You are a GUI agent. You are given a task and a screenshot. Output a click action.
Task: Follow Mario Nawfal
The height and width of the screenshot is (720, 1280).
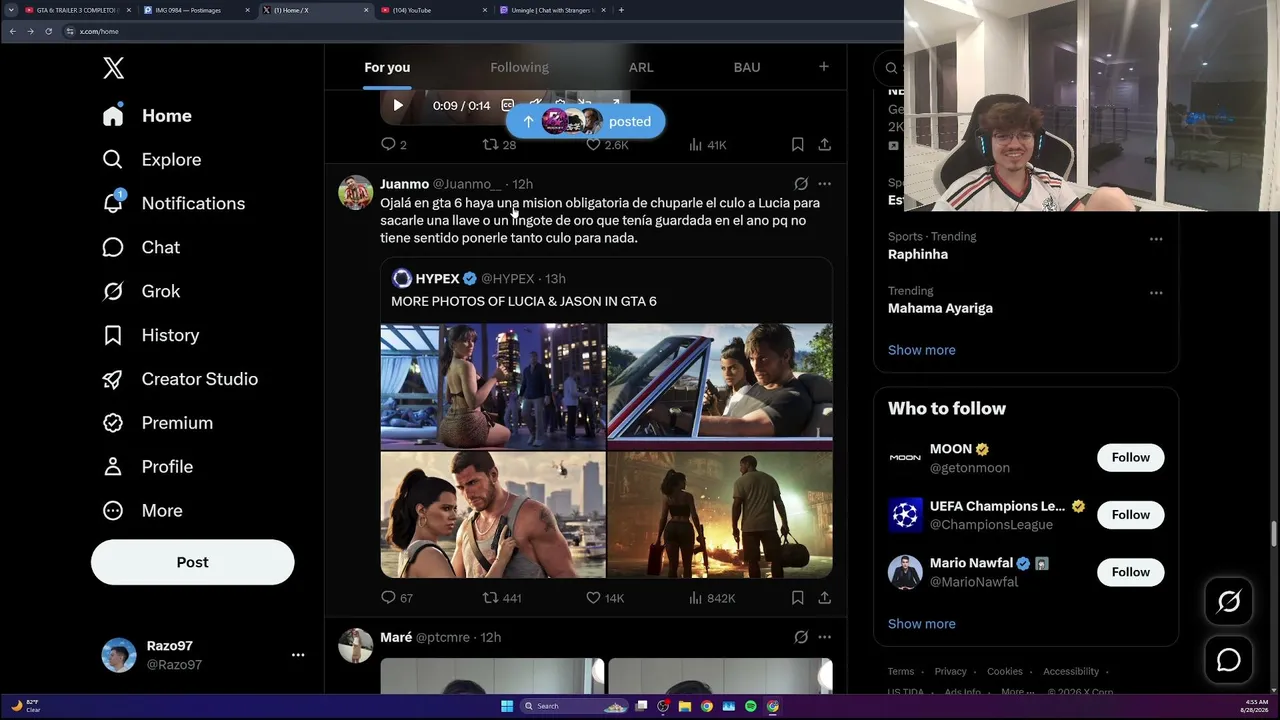click(1131, 572)
